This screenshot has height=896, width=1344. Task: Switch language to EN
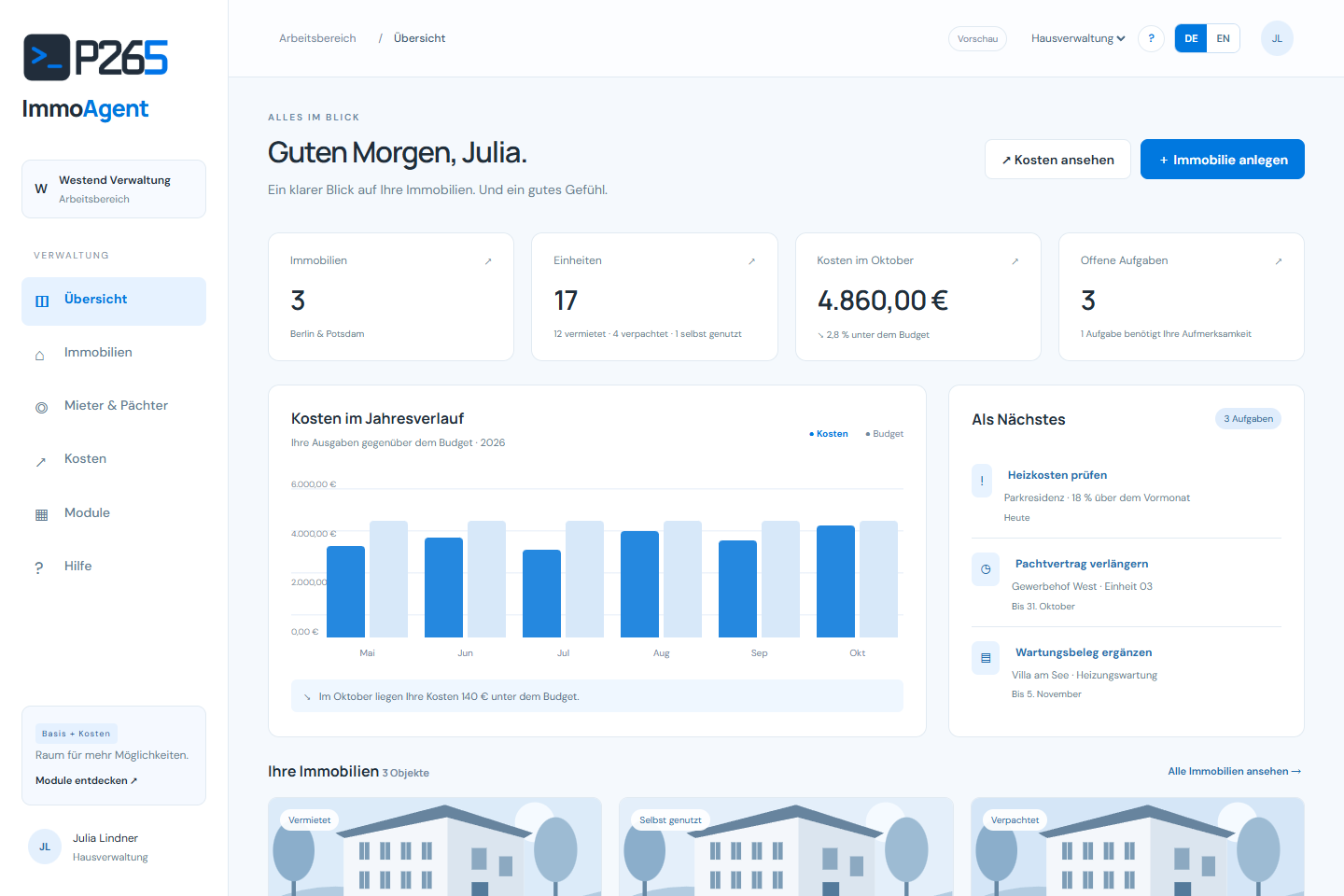coord(1223,38)
